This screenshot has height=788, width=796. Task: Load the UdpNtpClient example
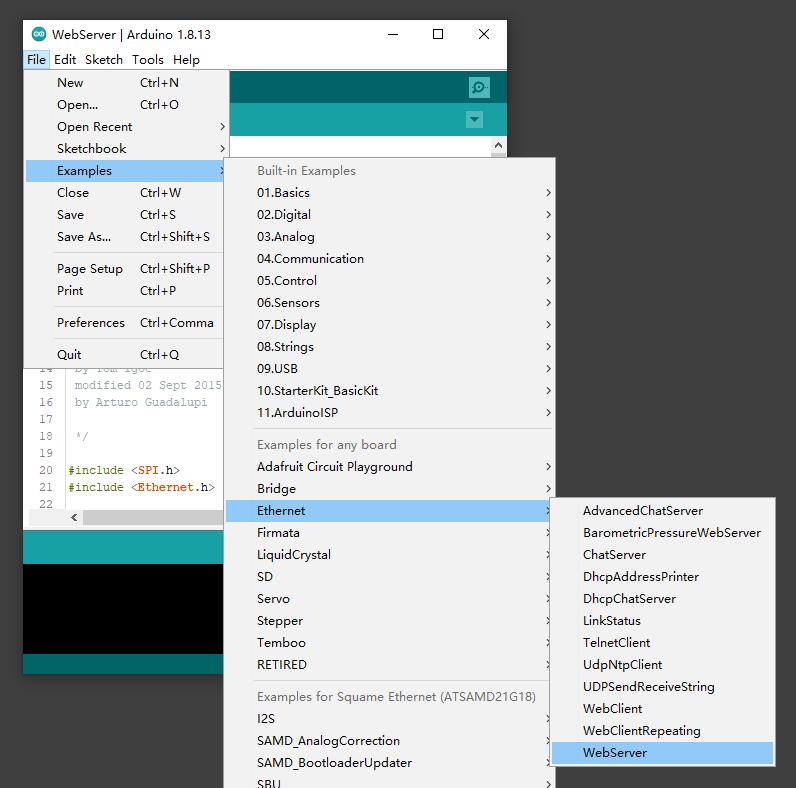click(662, 665)
